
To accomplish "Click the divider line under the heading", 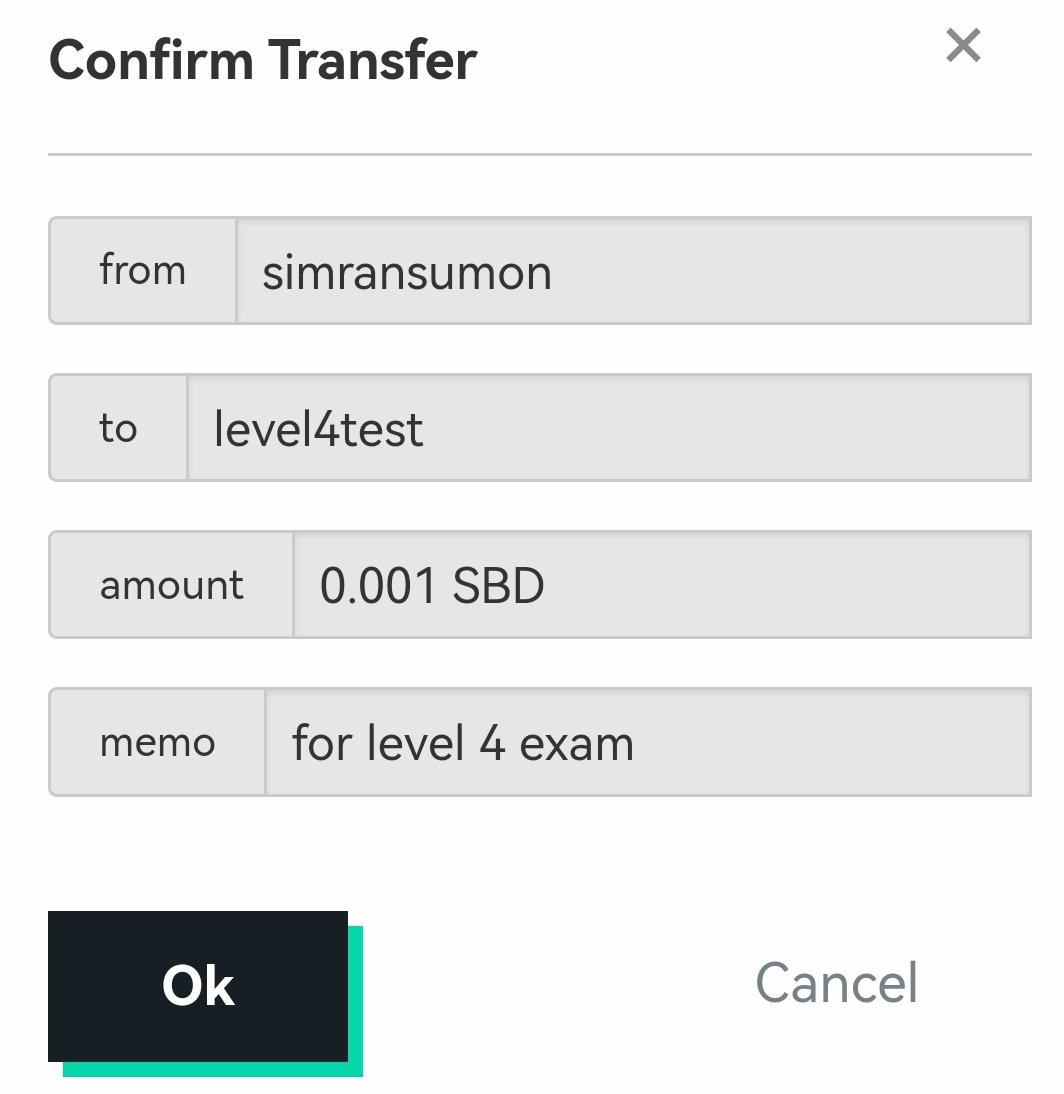I will [x=540, y=154].
